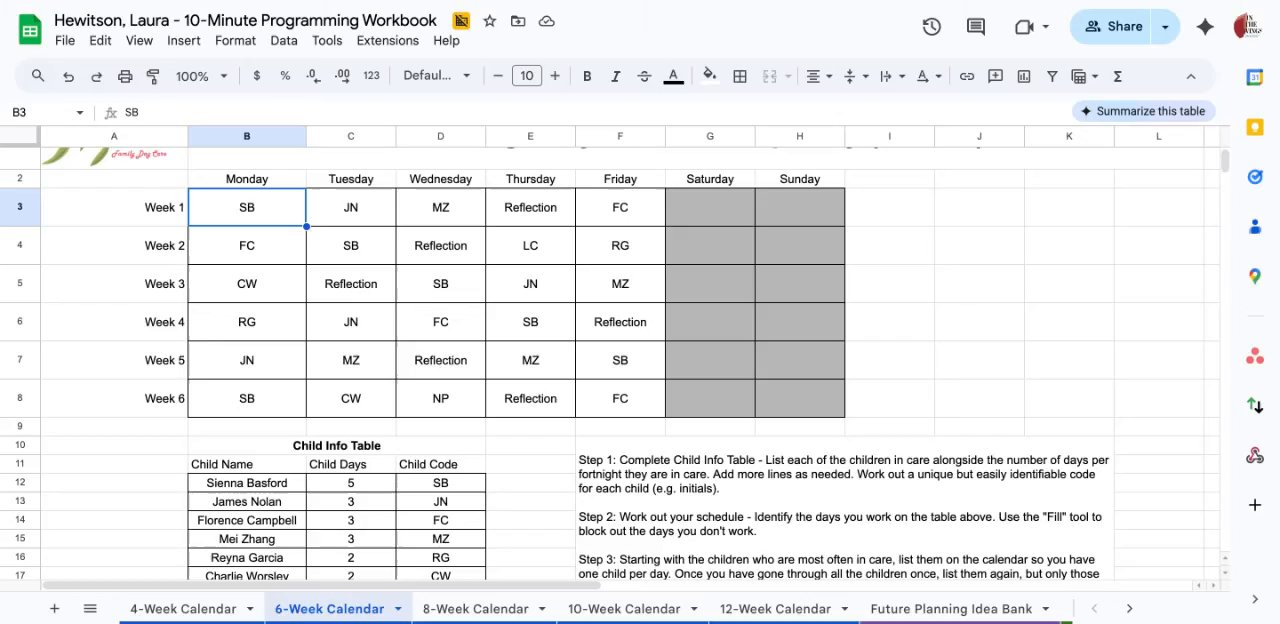The image size is (1280, 624).
Task: Decrease decimal places
Action: (313, 76)
